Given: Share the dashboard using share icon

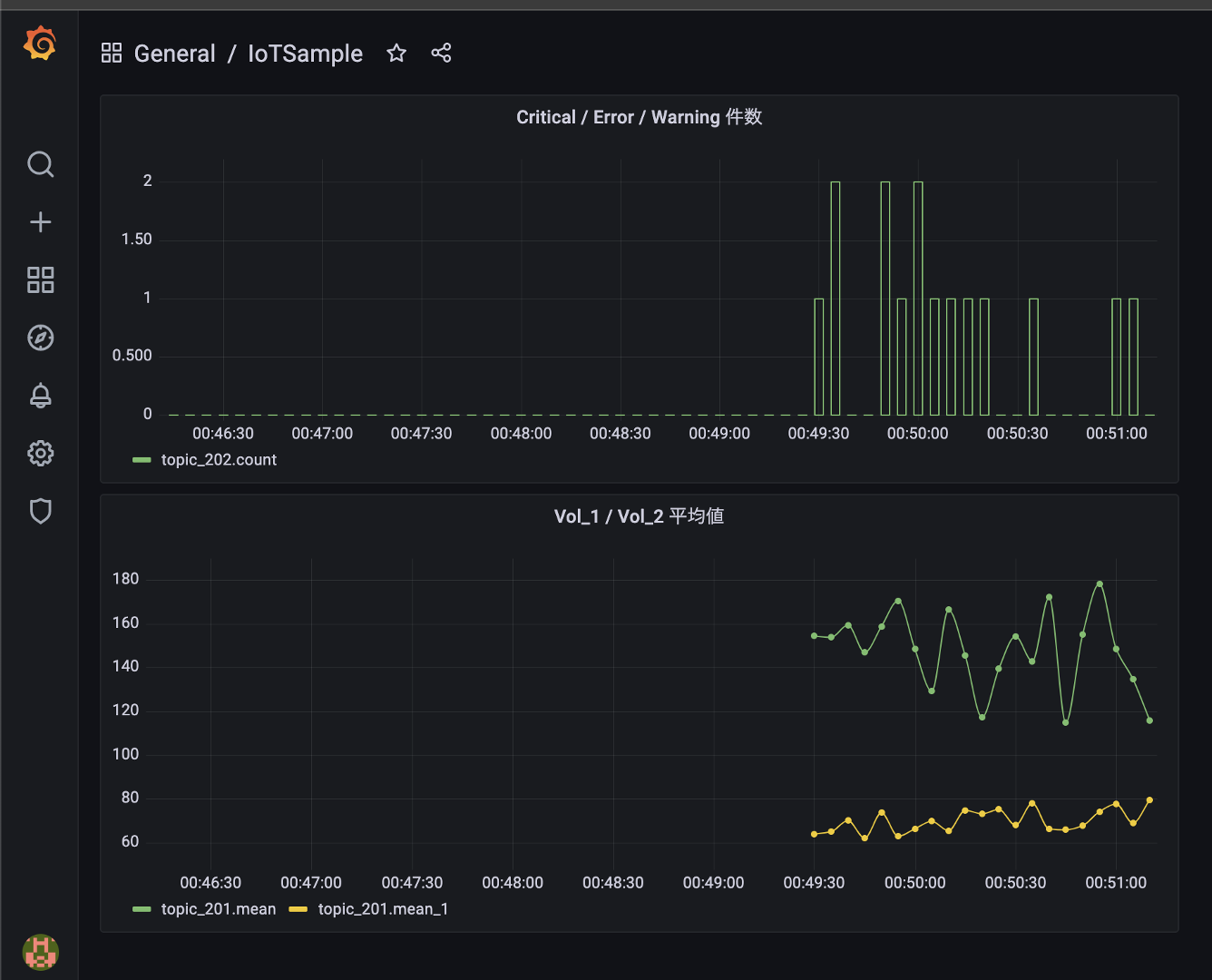Looking at the screenshot, I should [441, 54].
